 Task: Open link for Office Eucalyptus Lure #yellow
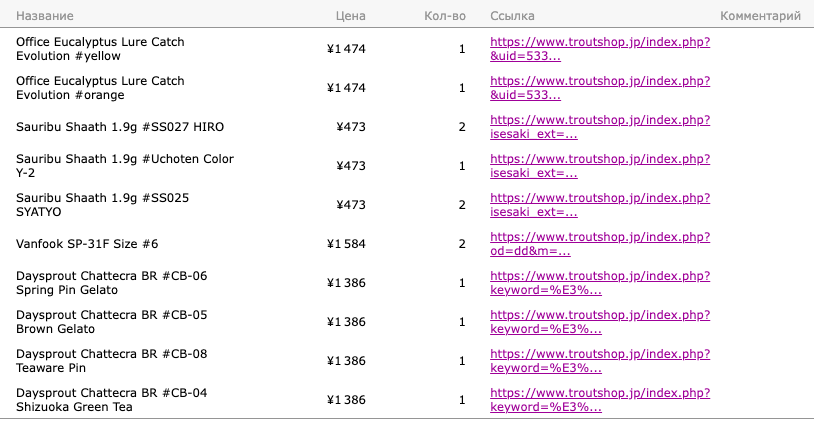pyautogui.click(x=600, y=49)
